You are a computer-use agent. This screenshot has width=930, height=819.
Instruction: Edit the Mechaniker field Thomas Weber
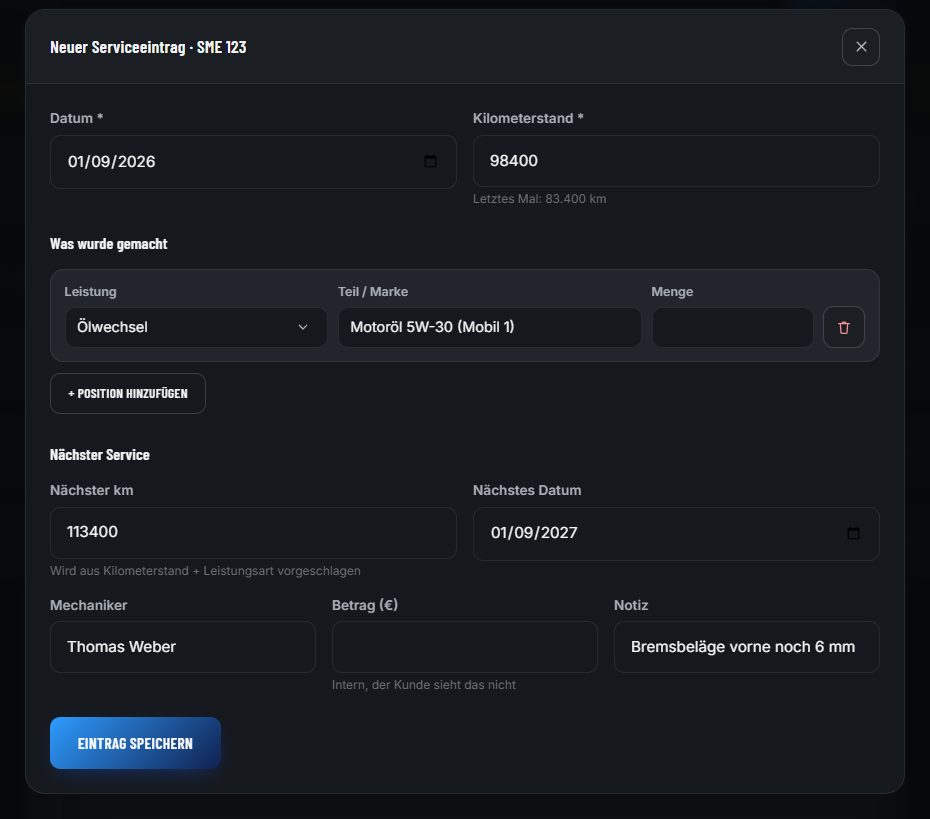(x=183, y=647)
